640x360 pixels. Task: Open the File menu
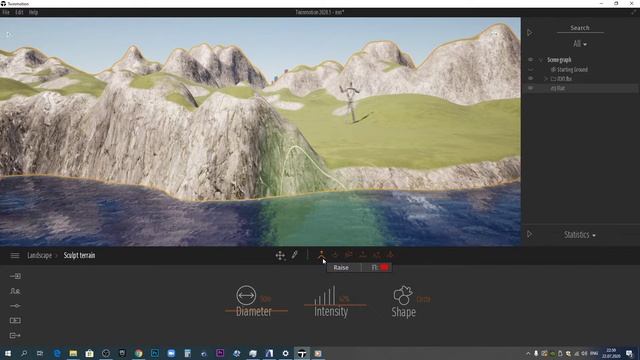click(6, 12)
